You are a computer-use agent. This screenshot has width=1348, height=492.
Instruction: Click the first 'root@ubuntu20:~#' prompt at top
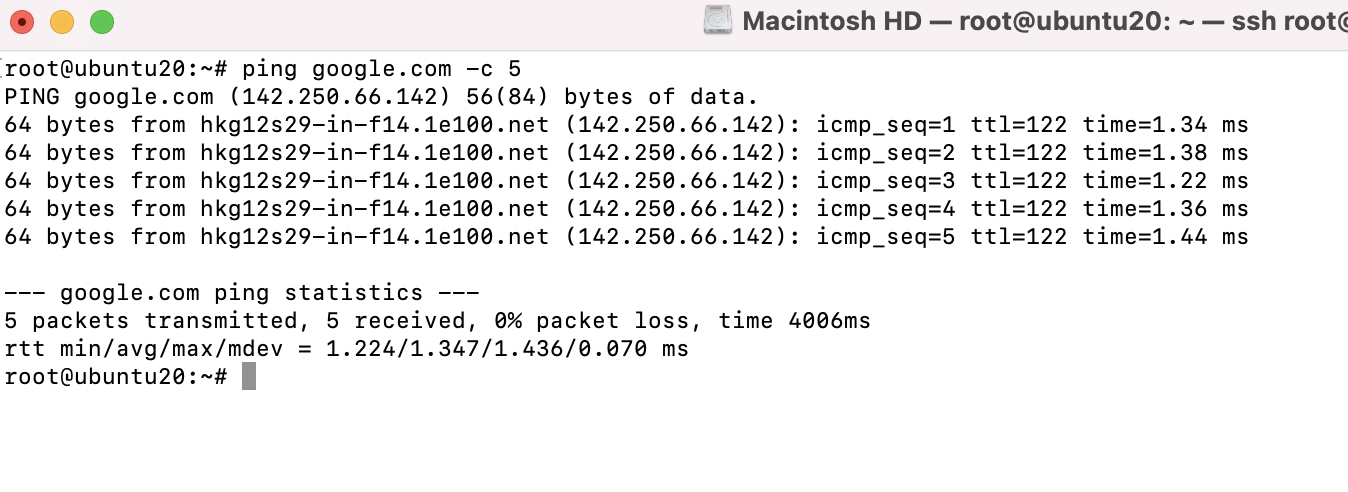117,69
